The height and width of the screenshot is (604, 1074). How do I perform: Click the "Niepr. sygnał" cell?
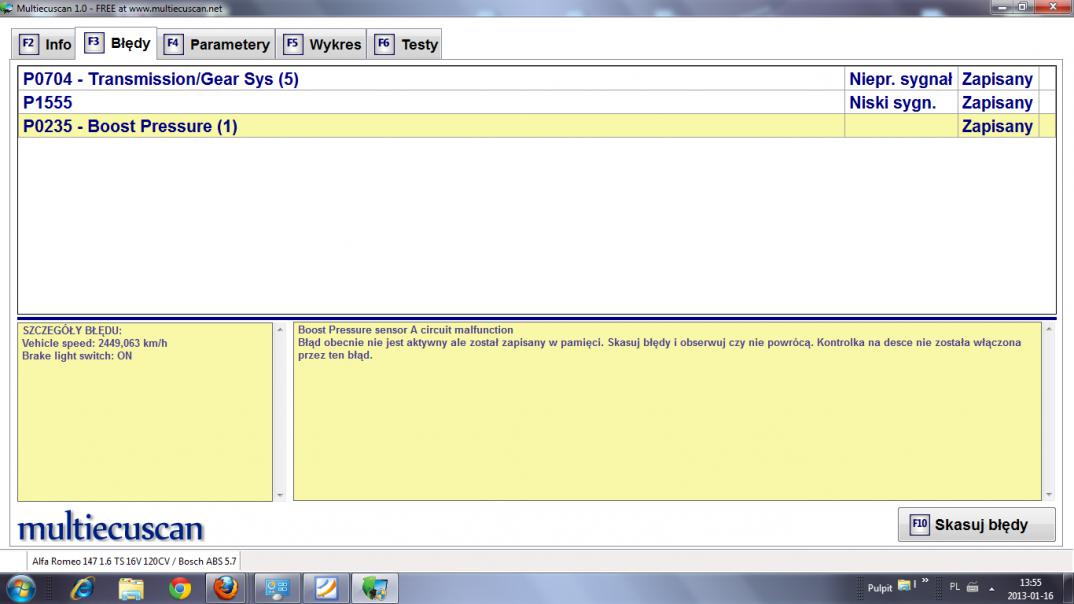tap(901, 79)
